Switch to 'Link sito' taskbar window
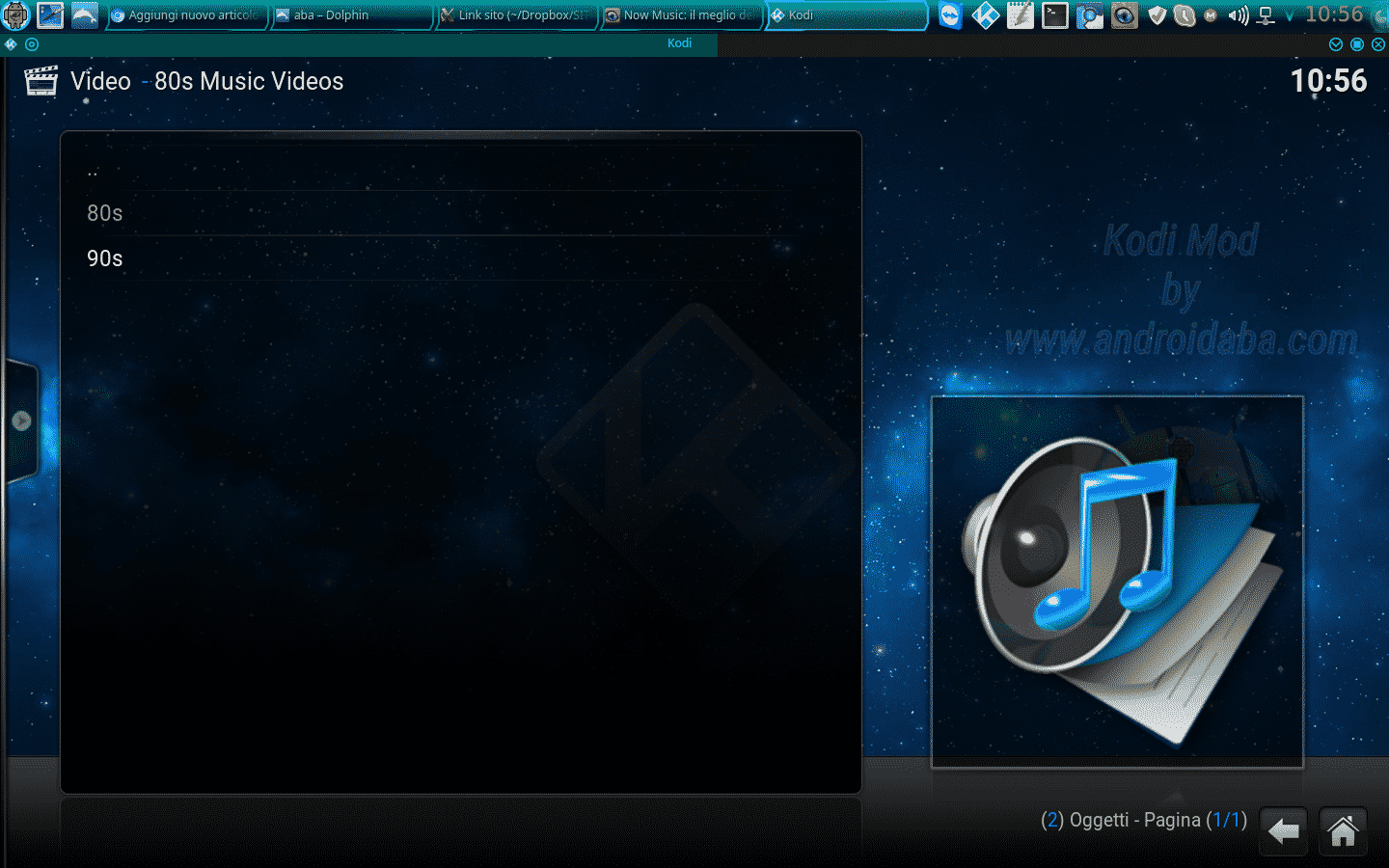The image size is (1389, 868). [x=516, y=15]
